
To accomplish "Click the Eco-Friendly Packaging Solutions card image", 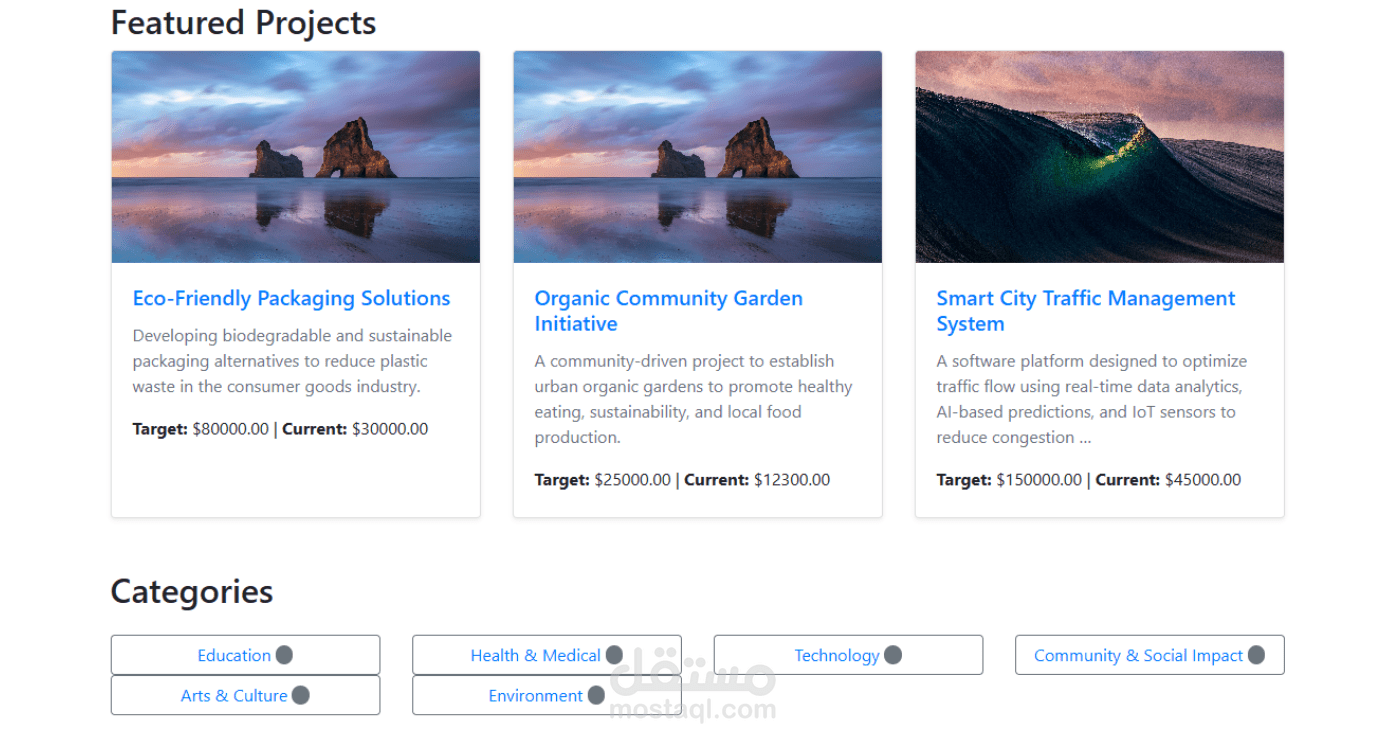I will [296, 157].
